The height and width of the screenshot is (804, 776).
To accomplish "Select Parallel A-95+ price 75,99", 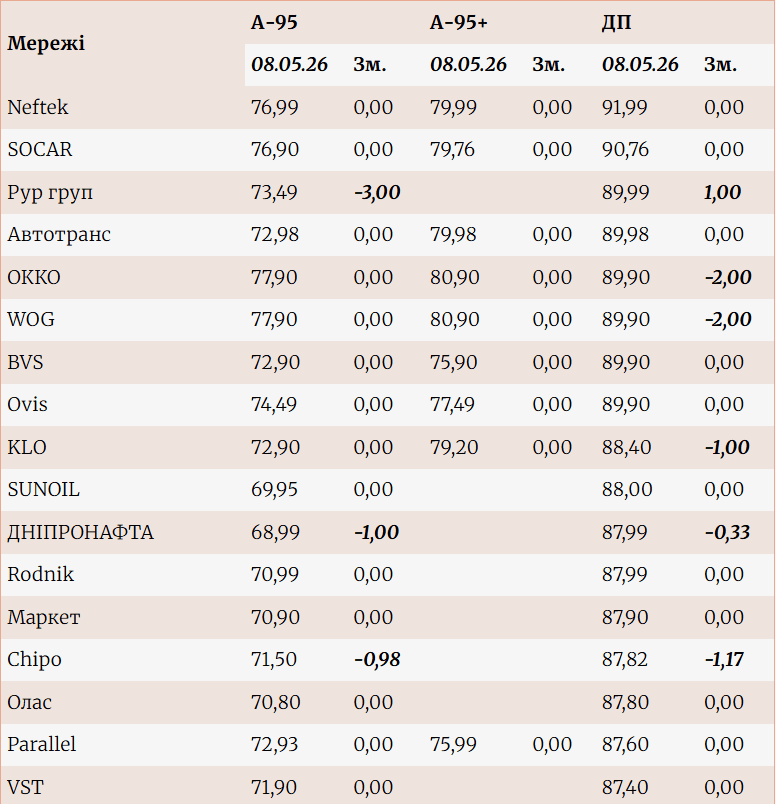I will click(453, 745).
